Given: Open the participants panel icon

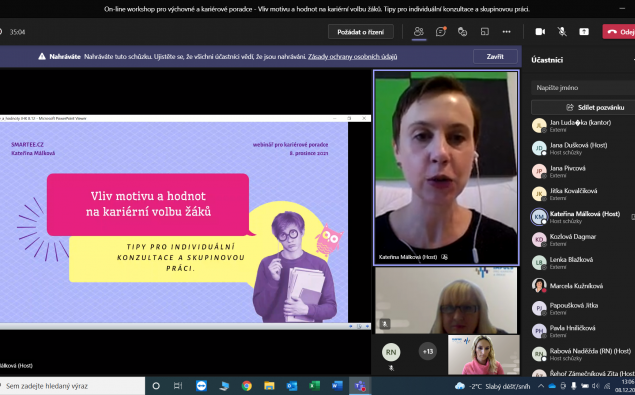Looking at the screenshot, I should pyautogui.click(x=419, y=32).
